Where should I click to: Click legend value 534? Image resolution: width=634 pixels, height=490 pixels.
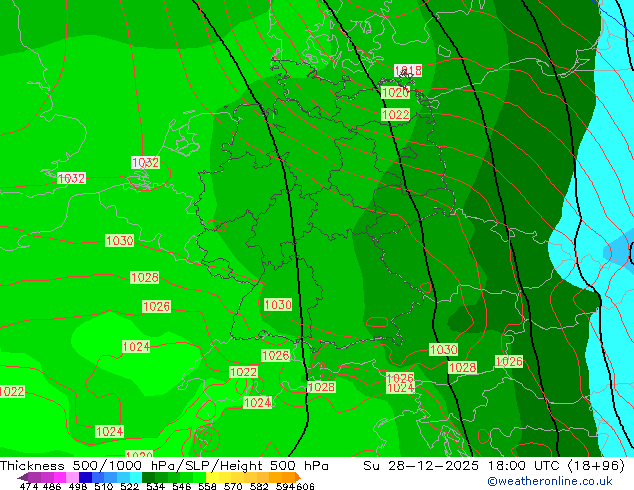click(155, 486)
